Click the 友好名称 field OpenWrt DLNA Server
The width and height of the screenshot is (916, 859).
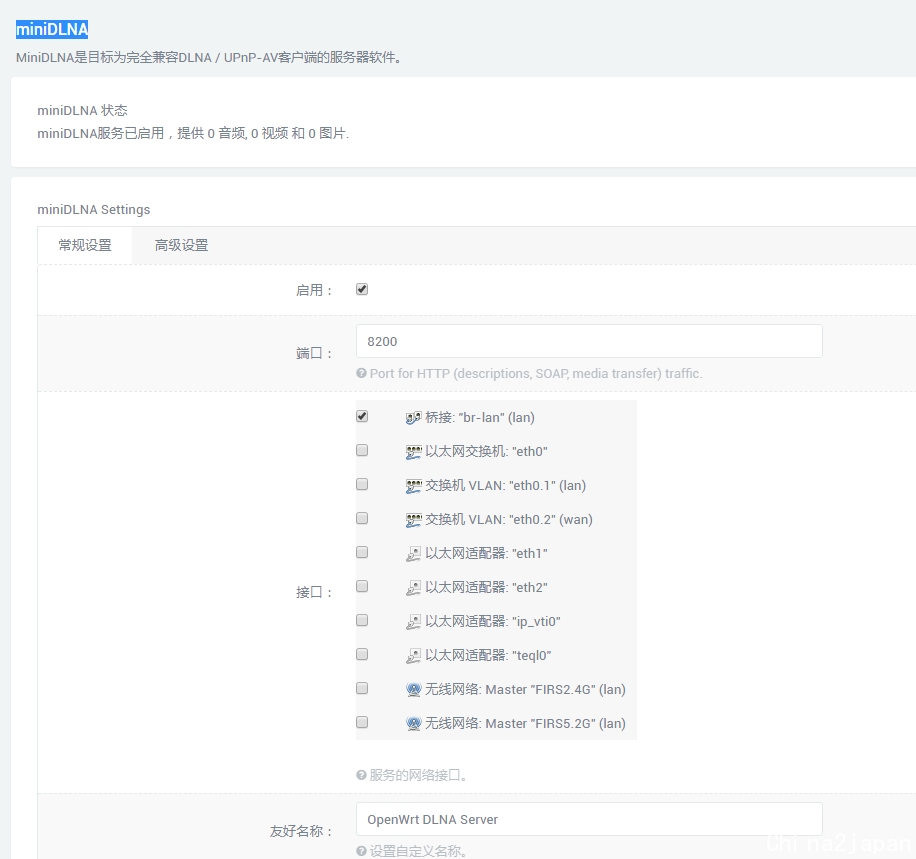tap(589, 819)
